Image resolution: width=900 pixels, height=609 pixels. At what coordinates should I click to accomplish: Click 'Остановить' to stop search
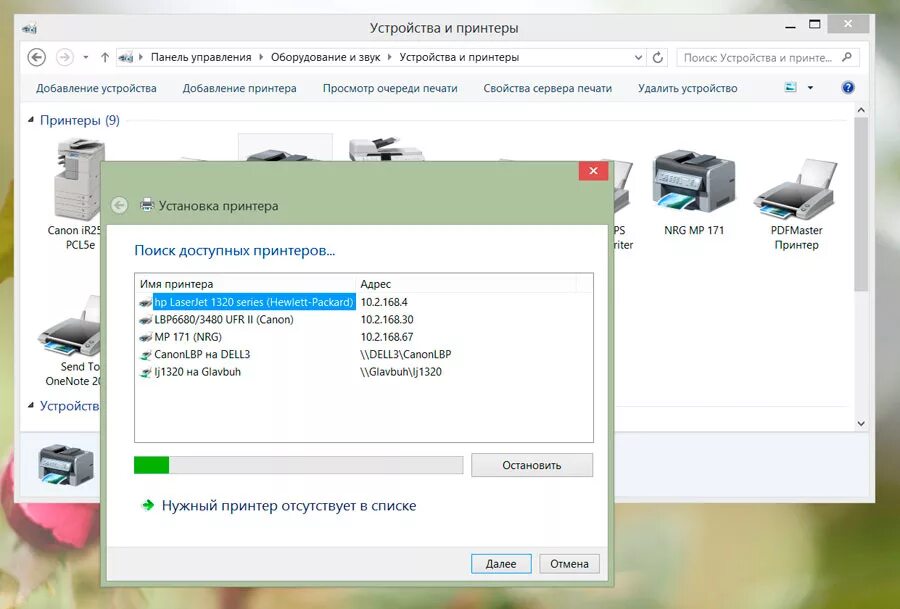coord(532,465)
